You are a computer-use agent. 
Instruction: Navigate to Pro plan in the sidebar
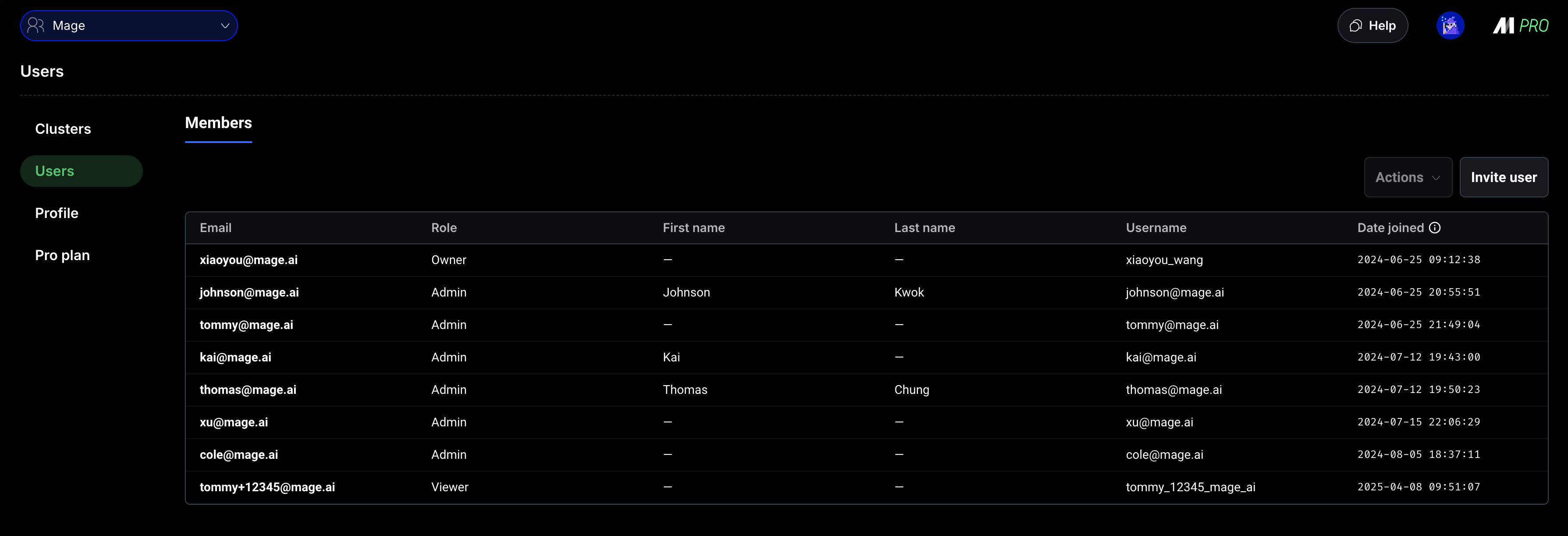click(x=62, y=255)
